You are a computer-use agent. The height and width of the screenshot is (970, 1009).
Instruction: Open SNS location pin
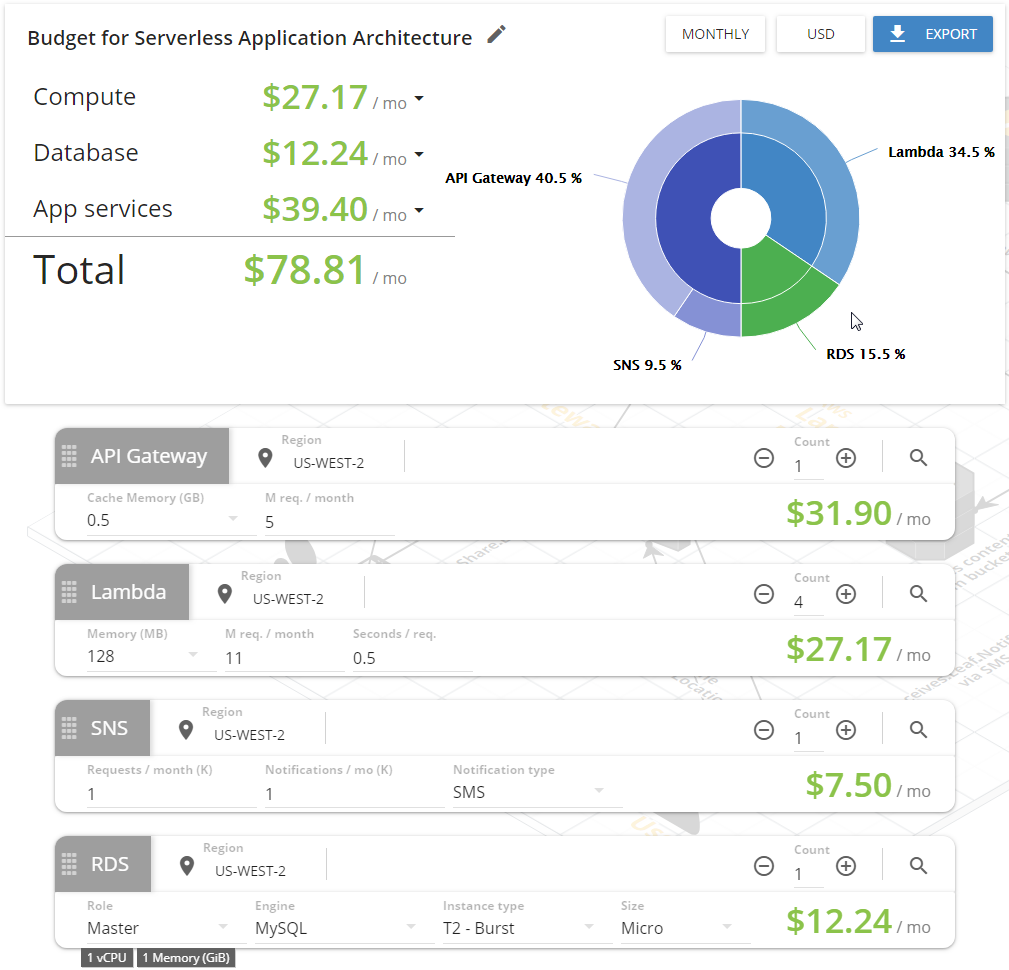(186, 730)
